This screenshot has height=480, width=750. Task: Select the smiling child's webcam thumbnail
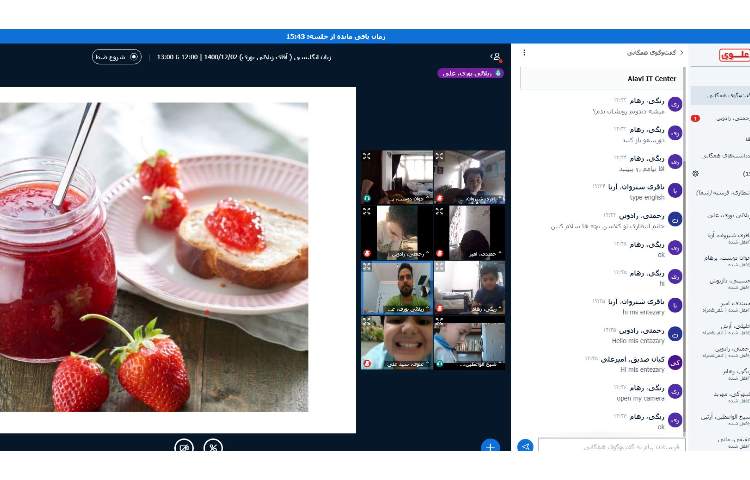[397, 343]
